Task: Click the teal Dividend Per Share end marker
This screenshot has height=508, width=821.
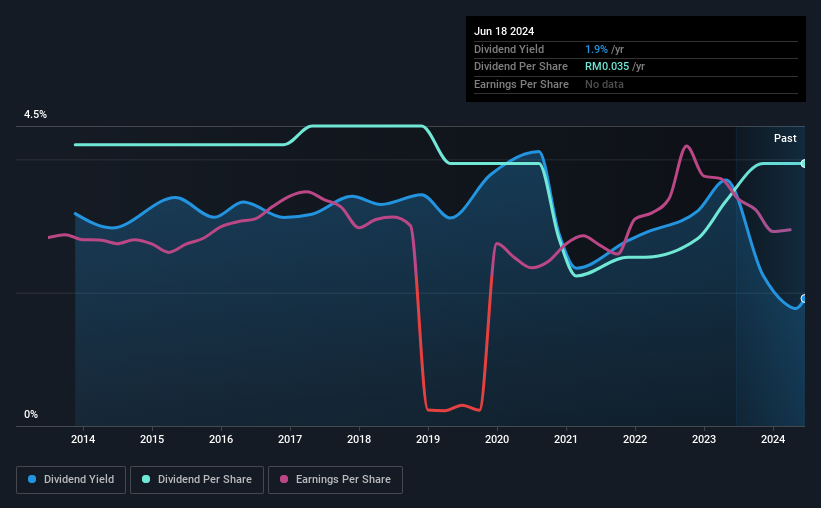Action: coord(804,163)
